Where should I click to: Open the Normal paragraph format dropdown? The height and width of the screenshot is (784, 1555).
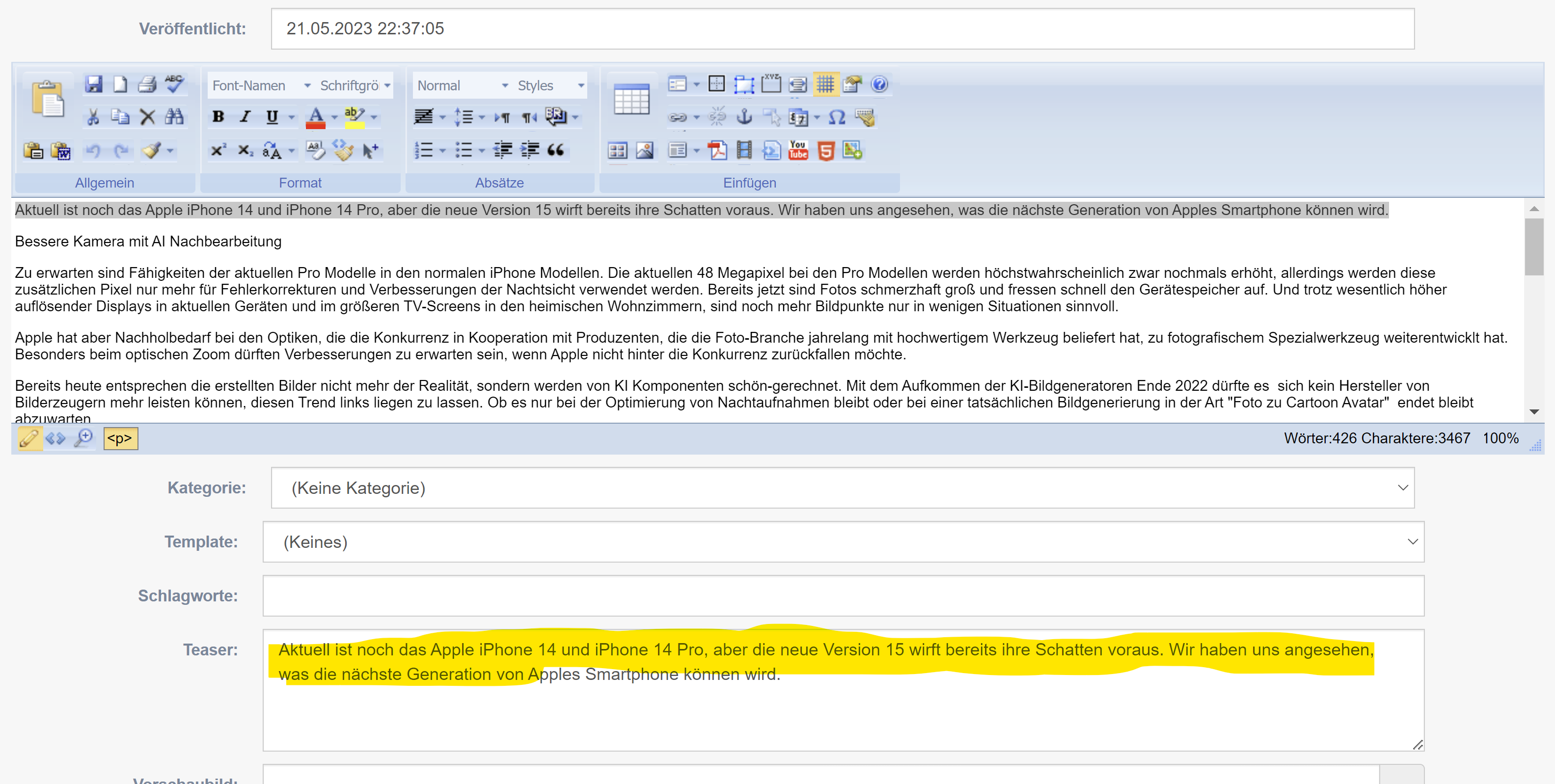pyautogui.click(x=462, y=86)
